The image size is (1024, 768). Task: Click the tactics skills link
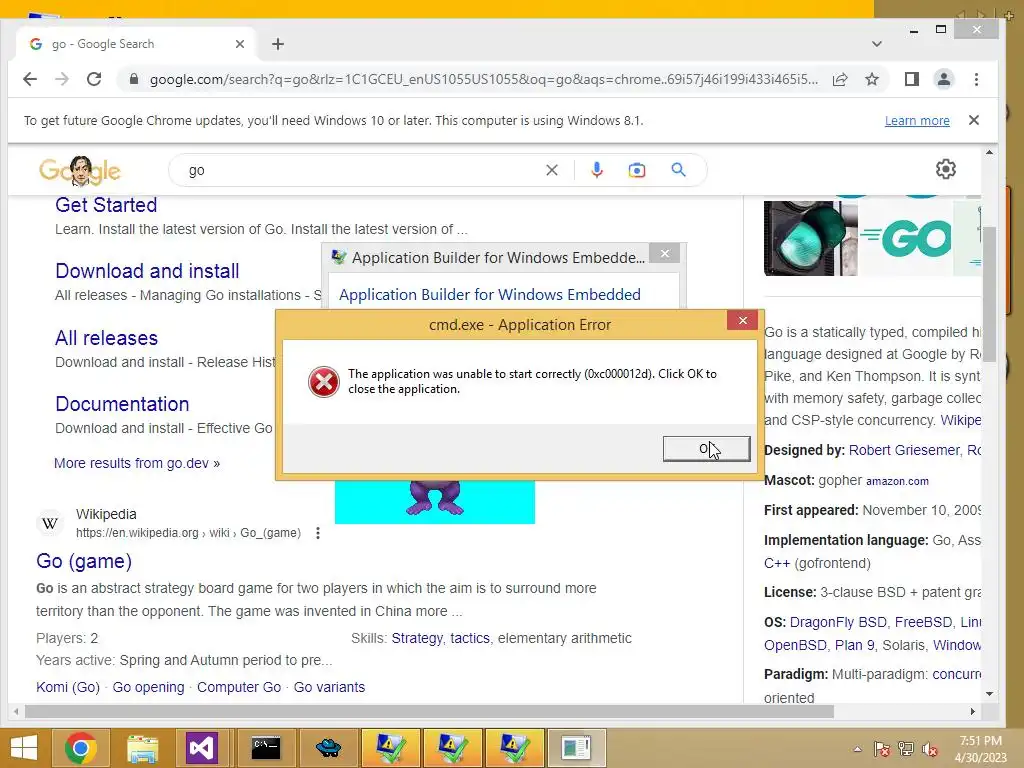(470, 638)
